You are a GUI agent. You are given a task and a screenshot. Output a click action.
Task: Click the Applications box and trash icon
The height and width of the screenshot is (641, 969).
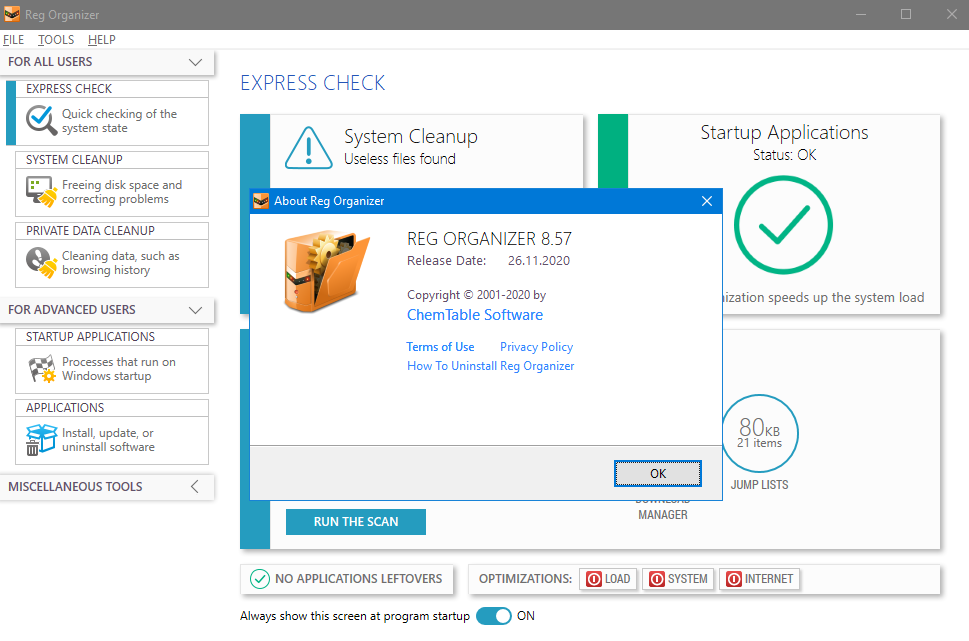pos(41,439)
